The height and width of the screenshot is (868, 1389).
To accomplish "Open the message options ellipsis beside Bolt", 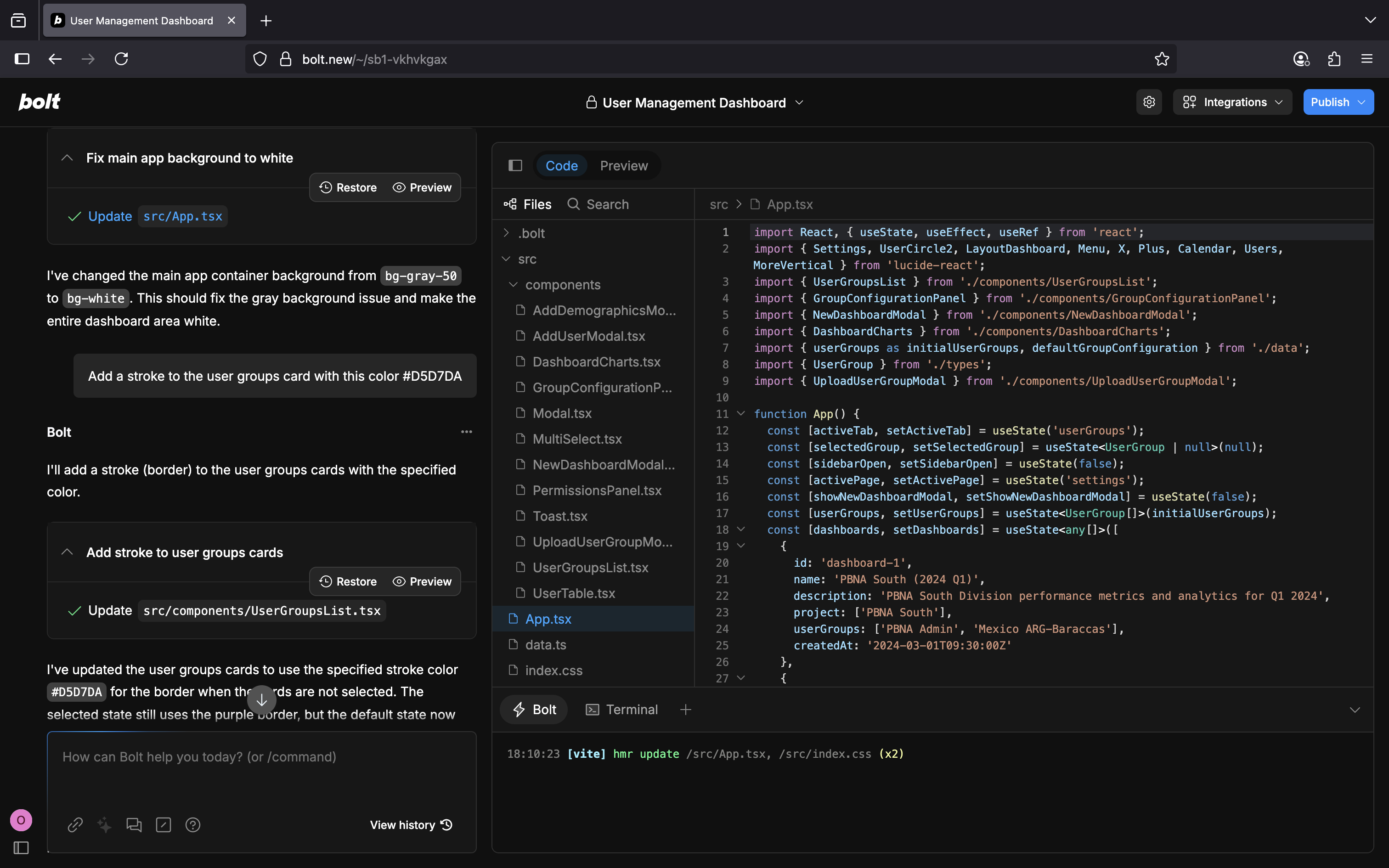I will pos(467,432).
